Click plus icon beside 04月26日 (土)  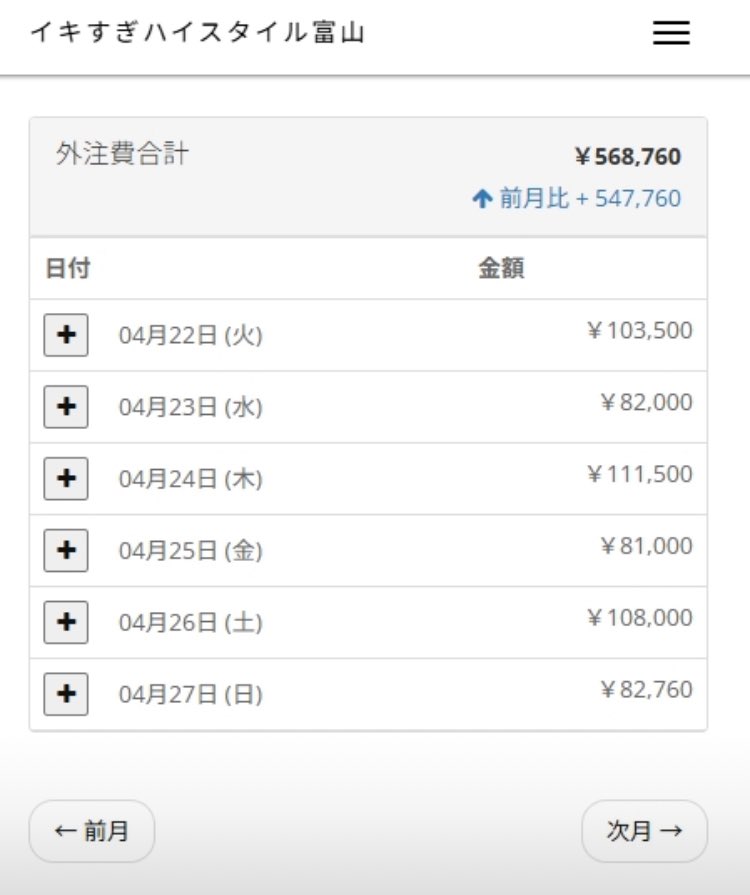(x=66, y=623)
